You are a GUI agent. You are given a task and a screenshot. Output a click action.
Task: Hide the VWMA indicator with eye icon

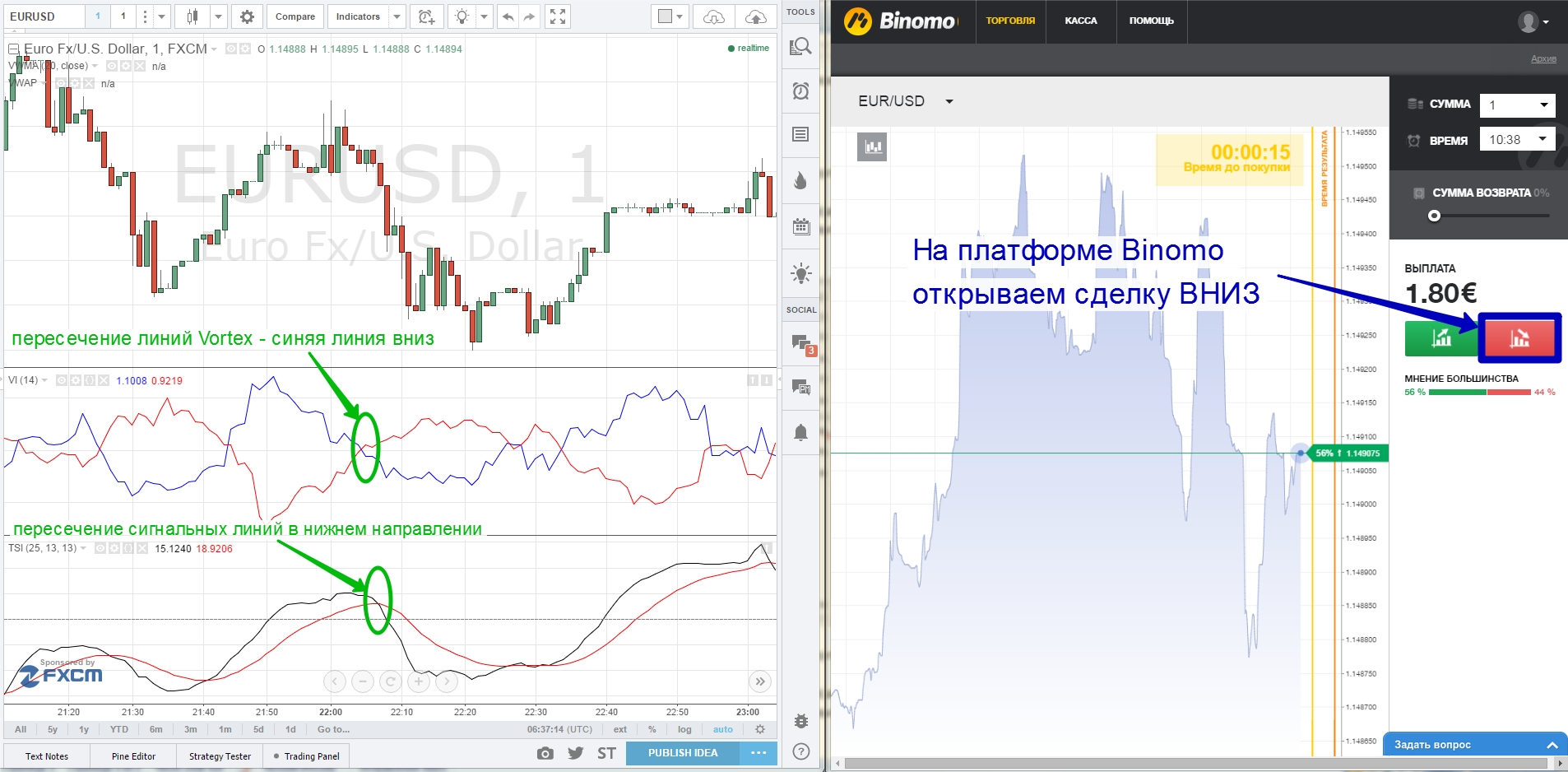pyautogui.click(x=112, y=66)
